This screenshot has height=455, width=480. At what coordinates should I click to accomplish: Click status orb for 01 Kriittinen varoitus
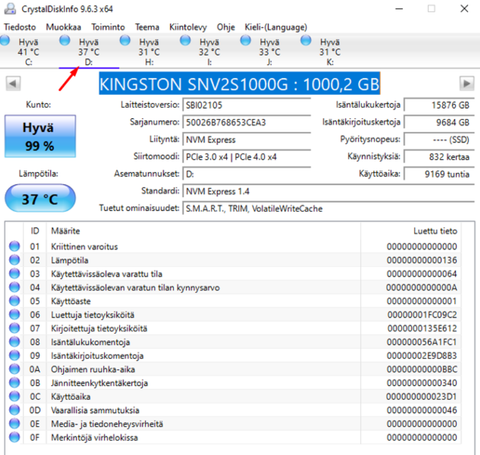point(14,246)
